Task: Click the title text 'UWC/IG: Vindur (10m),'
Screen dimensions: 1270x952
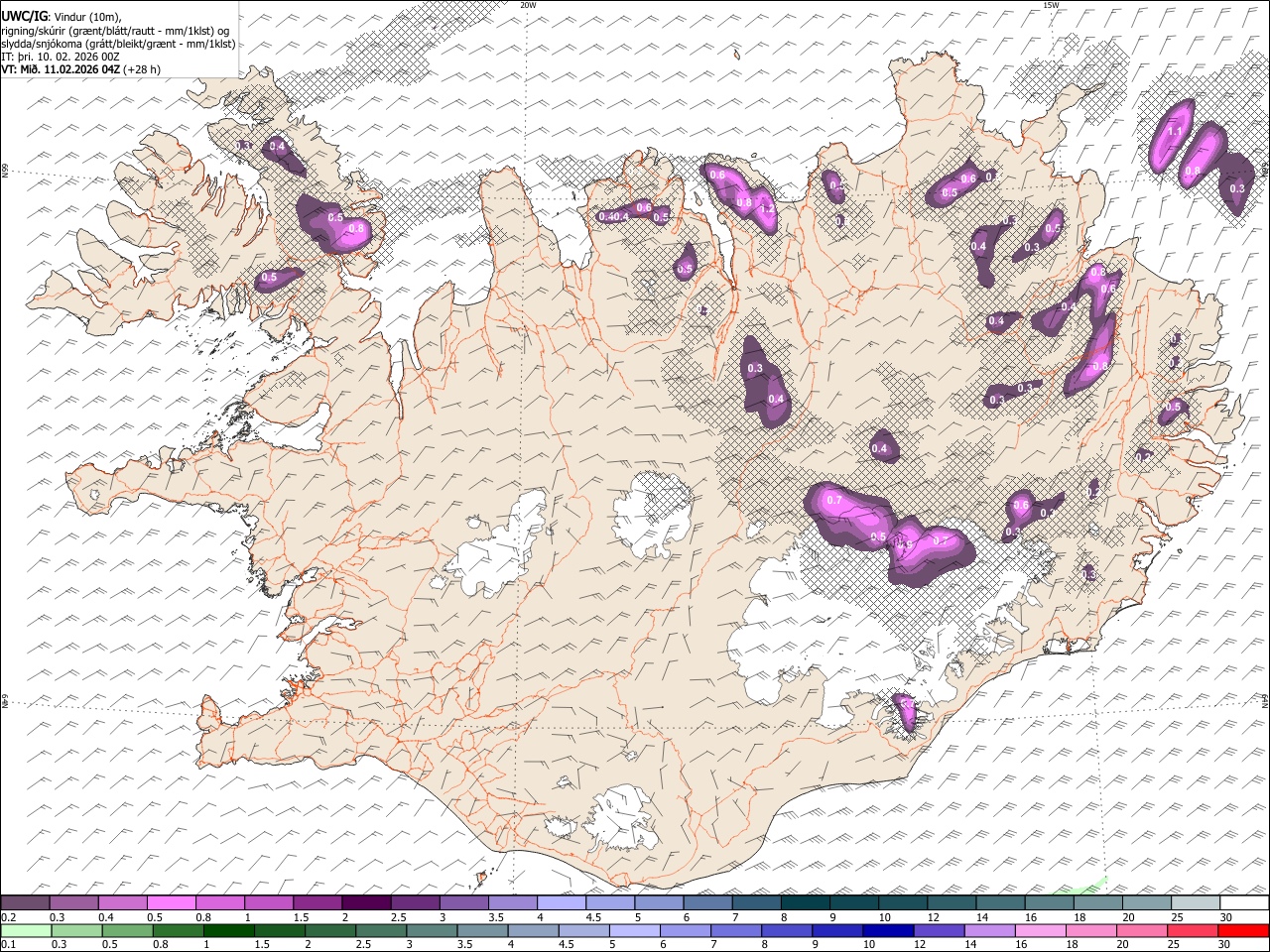Action: click(63, 17)
